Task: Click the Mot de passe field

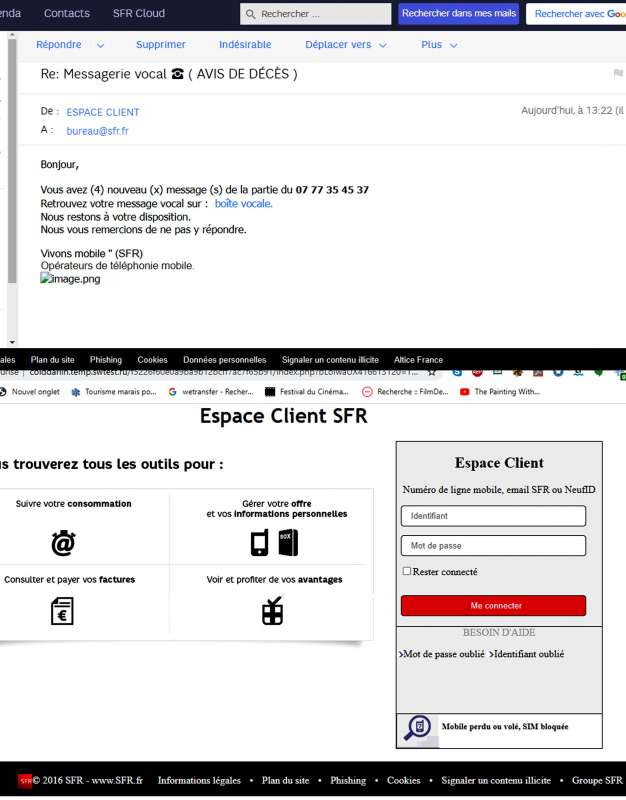Action: pos(493,546)
